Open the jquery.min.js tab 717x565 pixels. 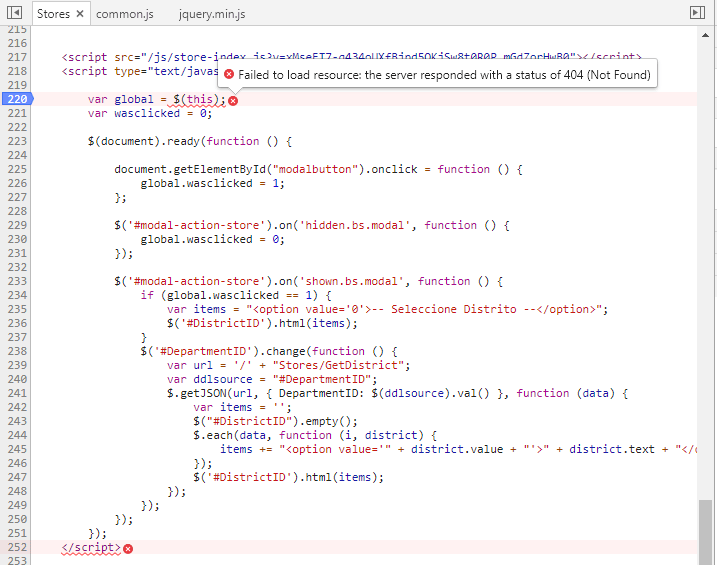click(212, 14)
